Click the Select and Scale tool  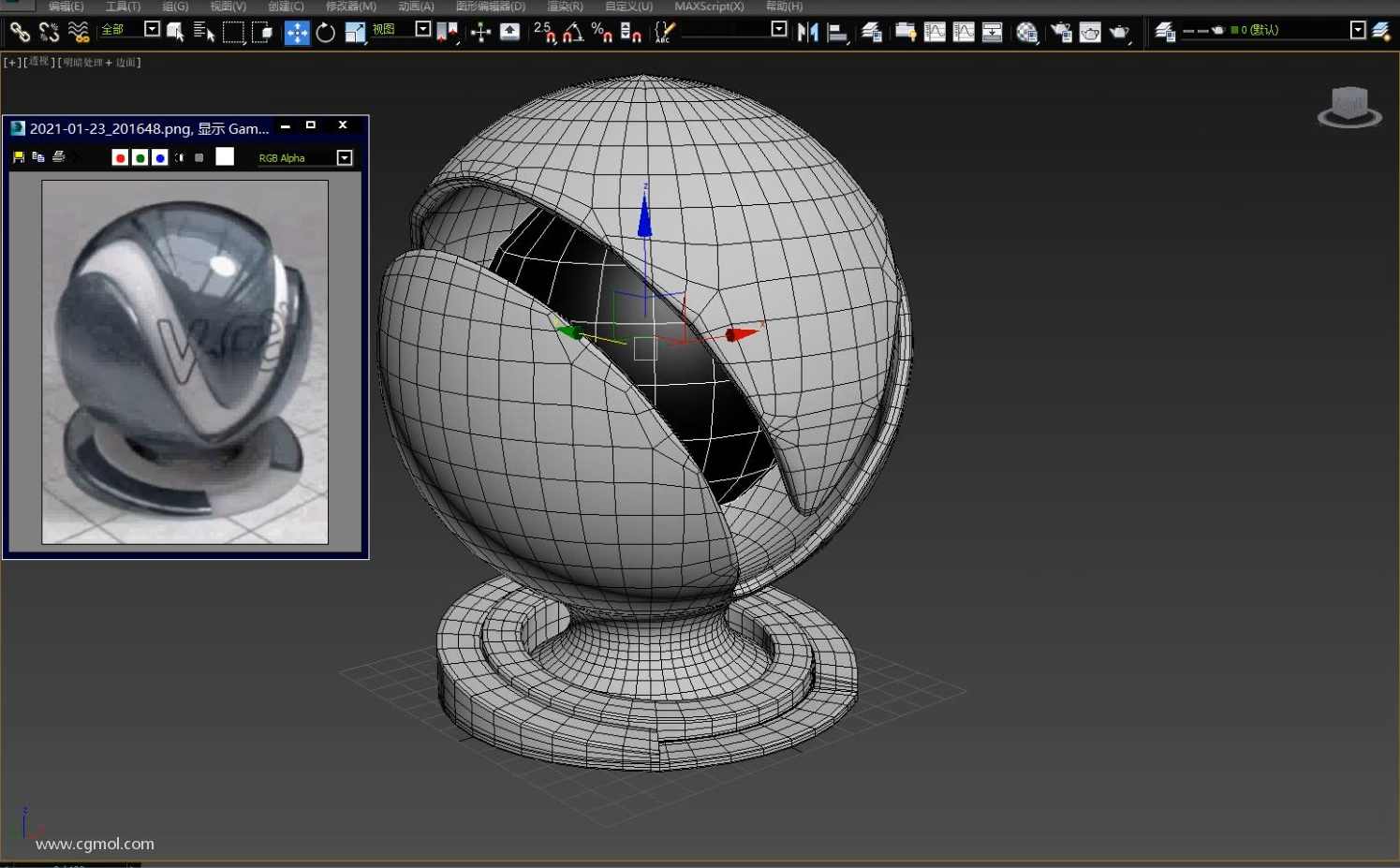(x=354, y=33)
